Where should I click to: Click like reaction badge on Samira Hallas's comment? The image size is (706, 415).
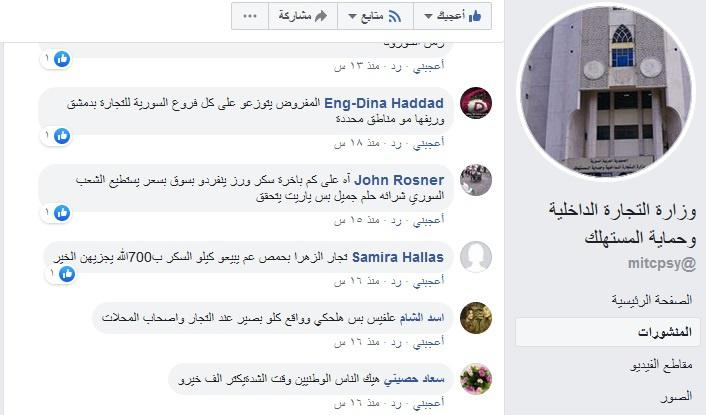pyautogui.click(x=67, y=274)
